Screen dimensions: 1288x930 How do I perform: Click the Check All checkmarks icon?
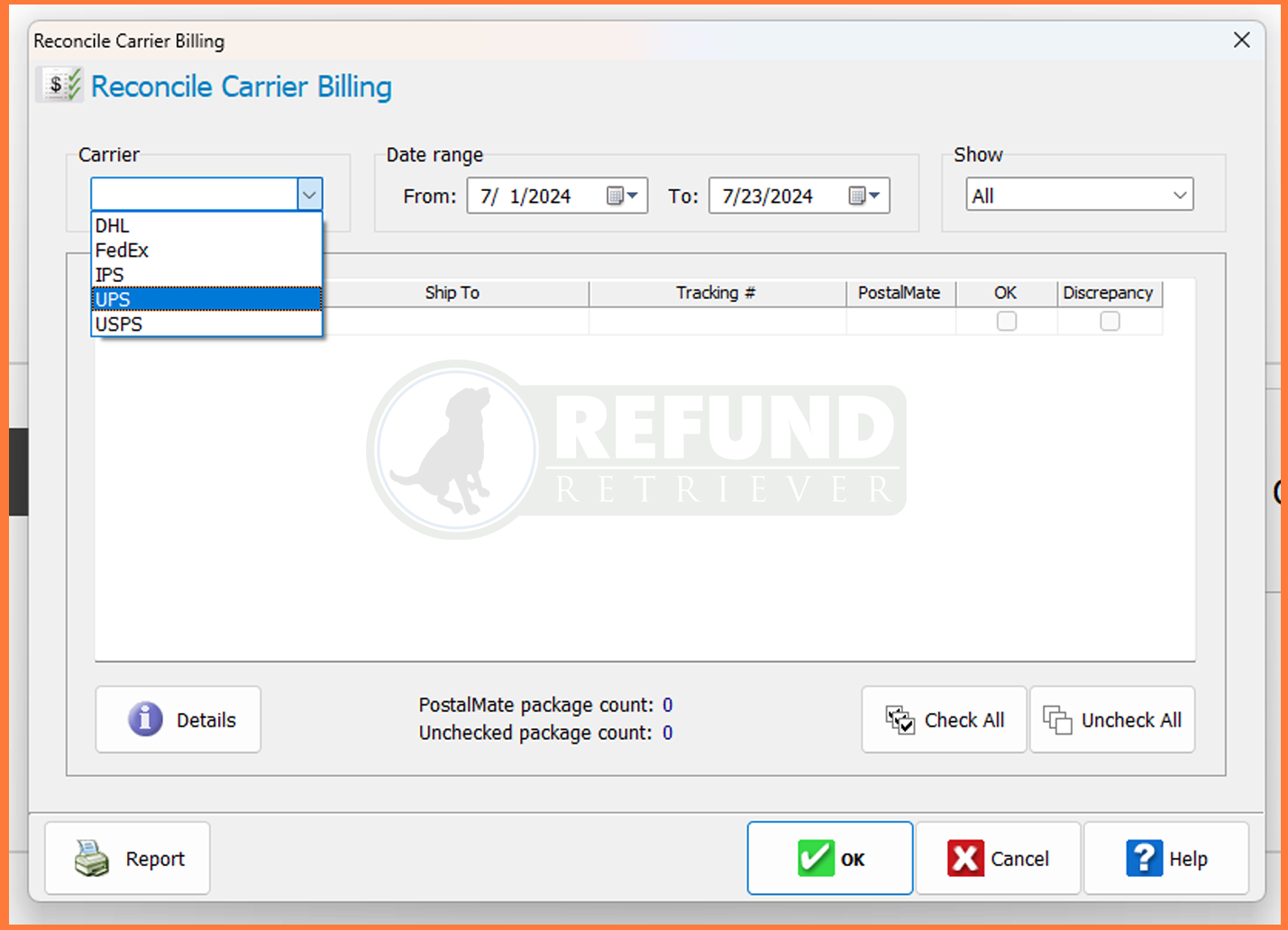click(x=900, y=720)
